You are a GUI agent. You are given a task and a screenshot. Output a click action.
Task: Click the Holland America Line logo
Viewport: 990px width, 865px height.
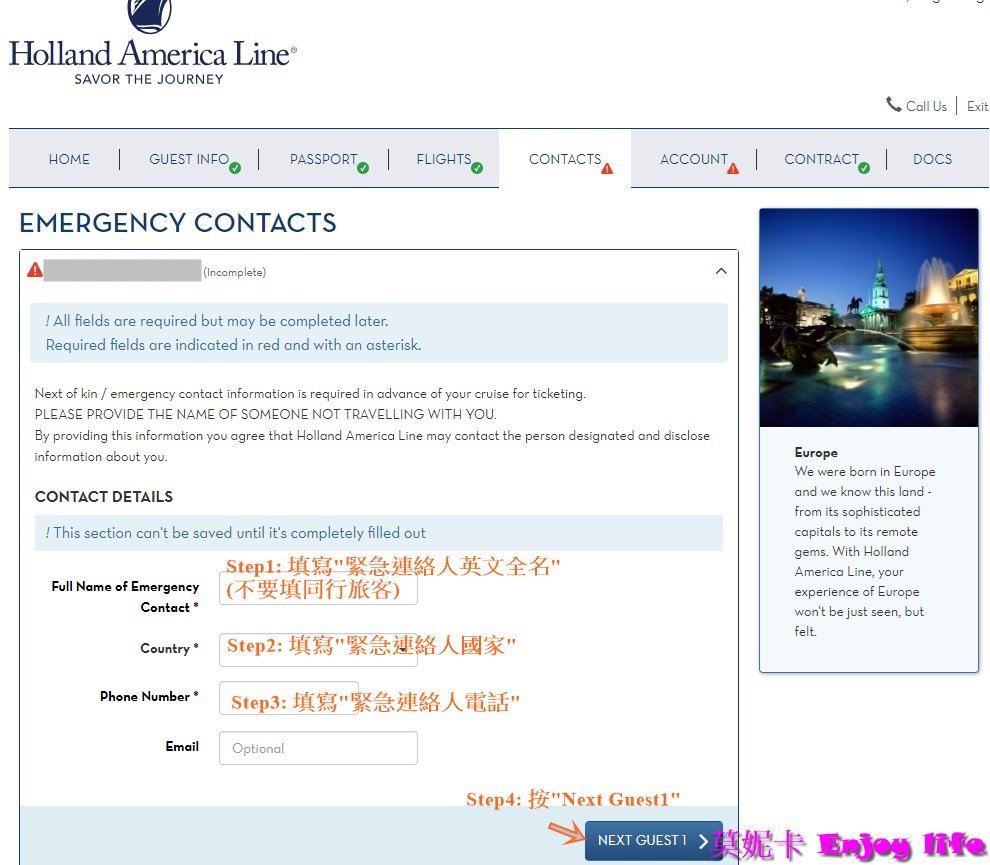(x=152, y=40)
